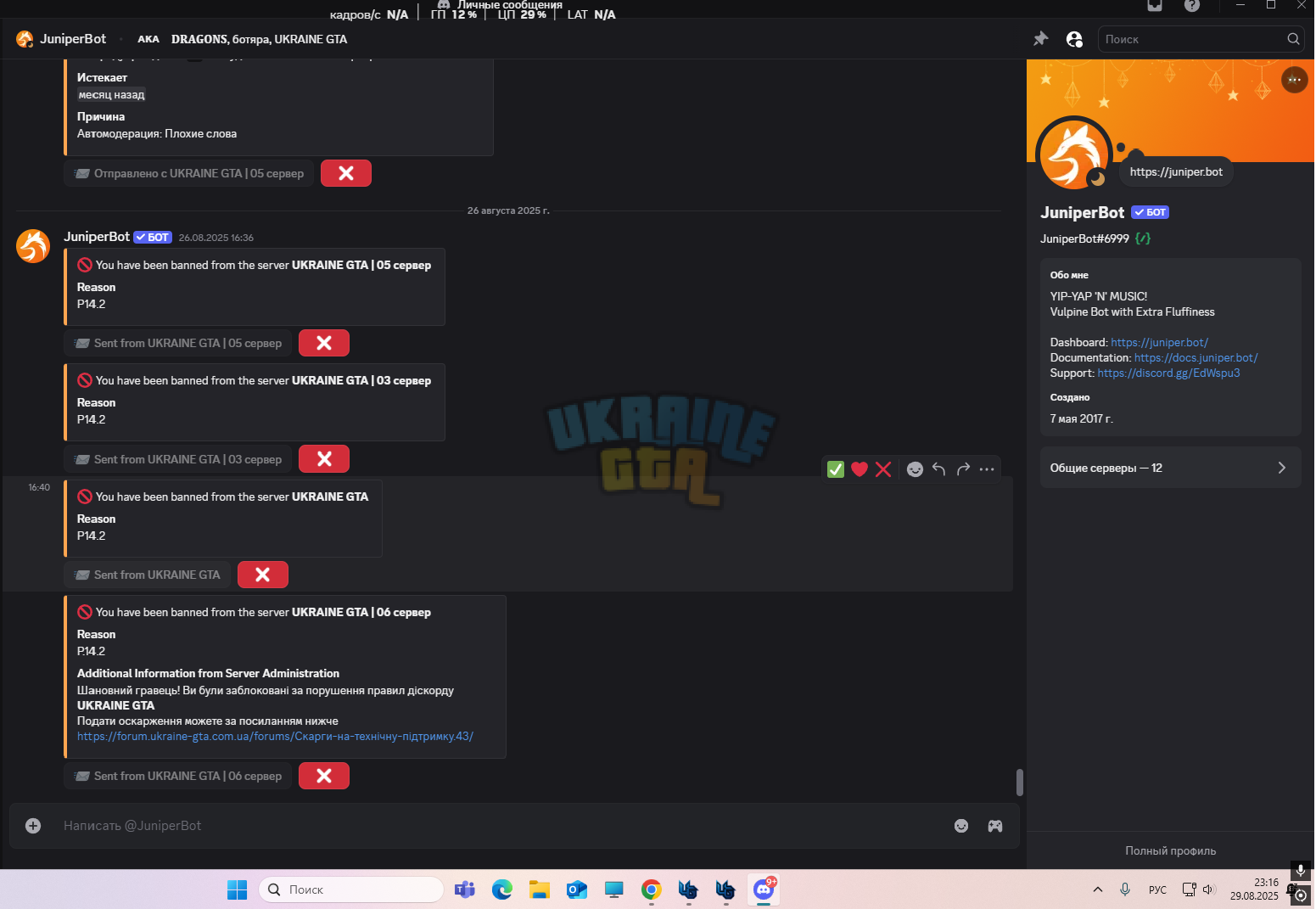This screenshot has width=1316, height=909.
Task: Focus the Написать @JuniperBot message field
Action: pos(501,826)
